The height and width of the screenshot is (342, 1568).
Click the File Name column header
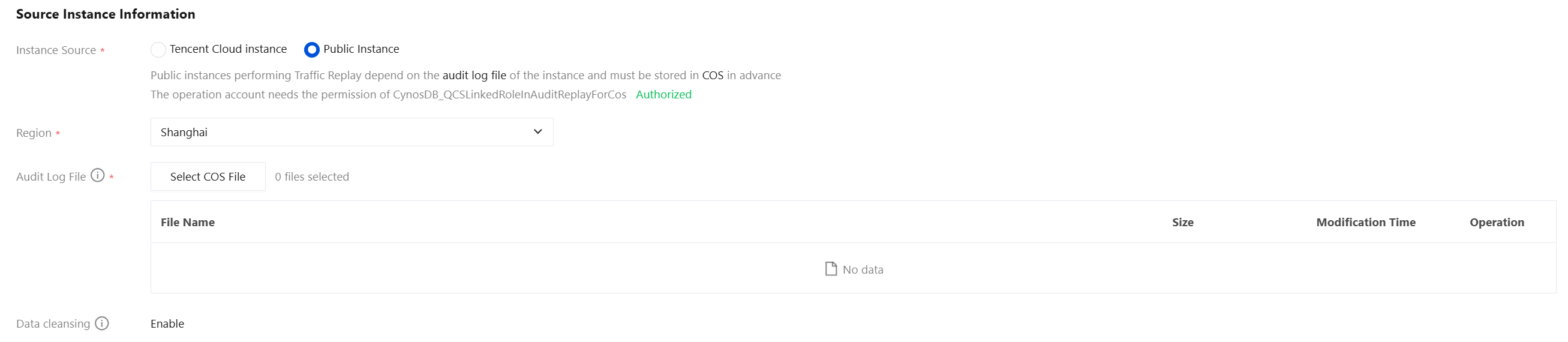click(x=188, y=222)
